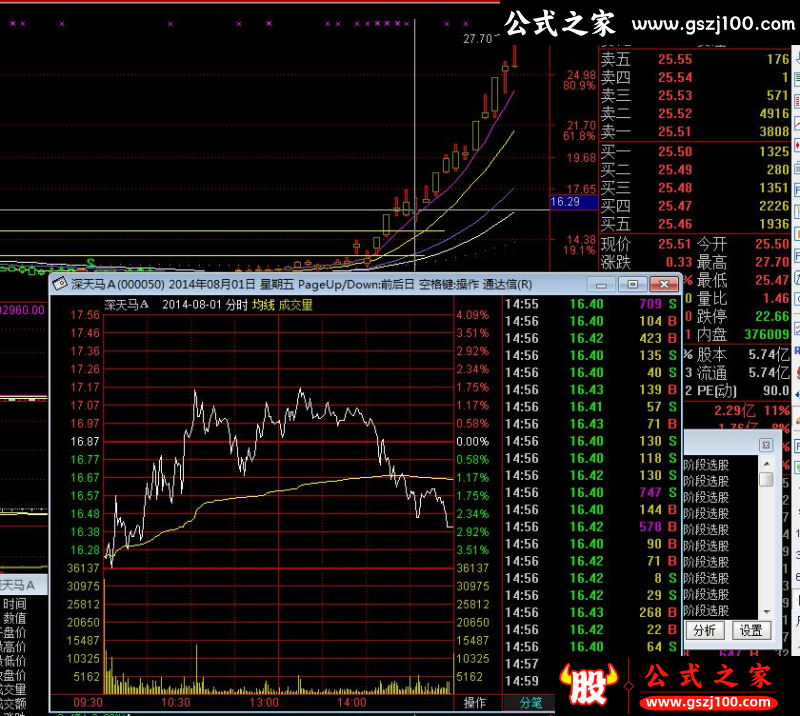Click the 买三 25.48 order book row

(x=695, y=188)
